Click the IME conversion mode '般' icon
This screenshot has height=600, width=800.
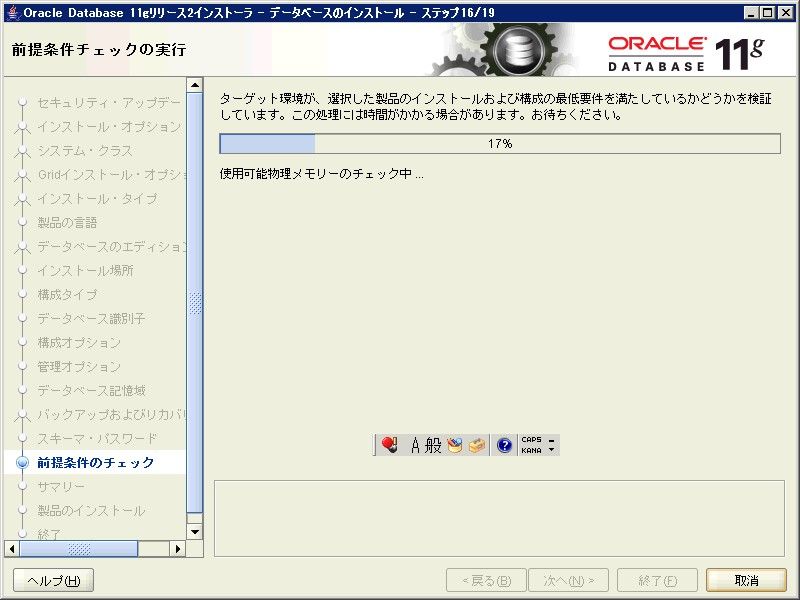433,445
